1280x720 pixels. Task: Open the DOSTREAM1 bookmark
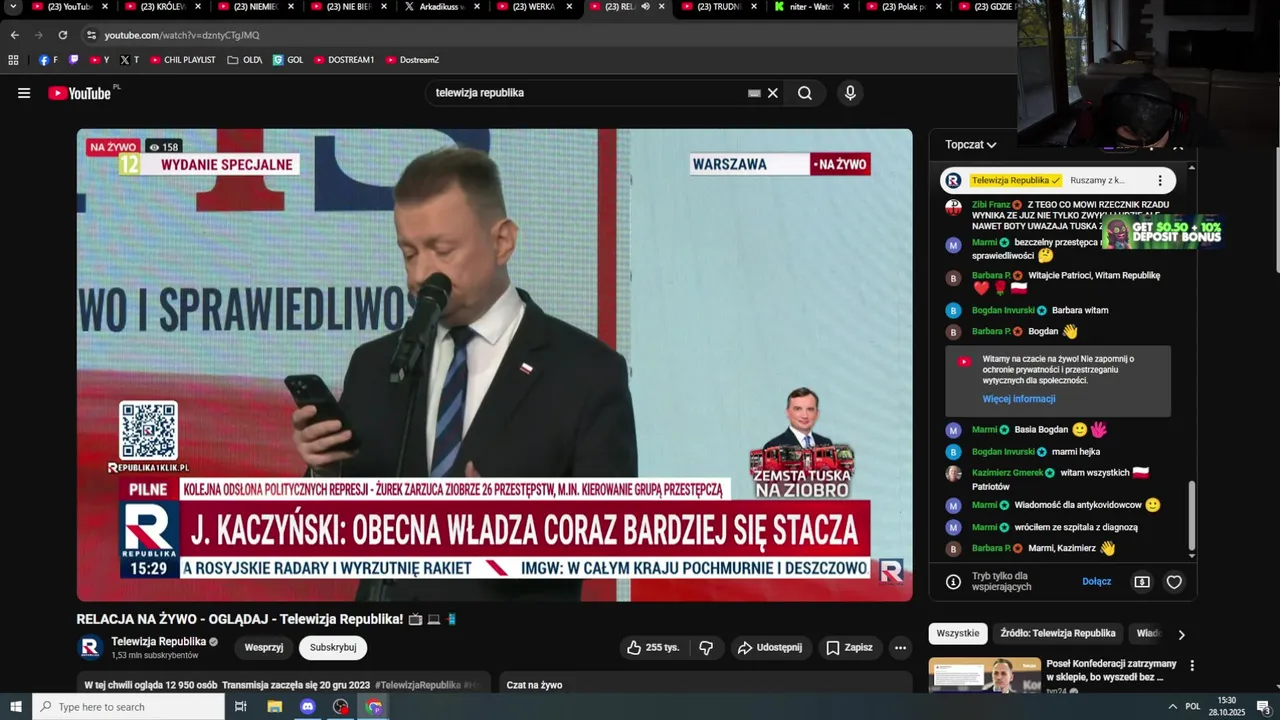tap(344, 60)
